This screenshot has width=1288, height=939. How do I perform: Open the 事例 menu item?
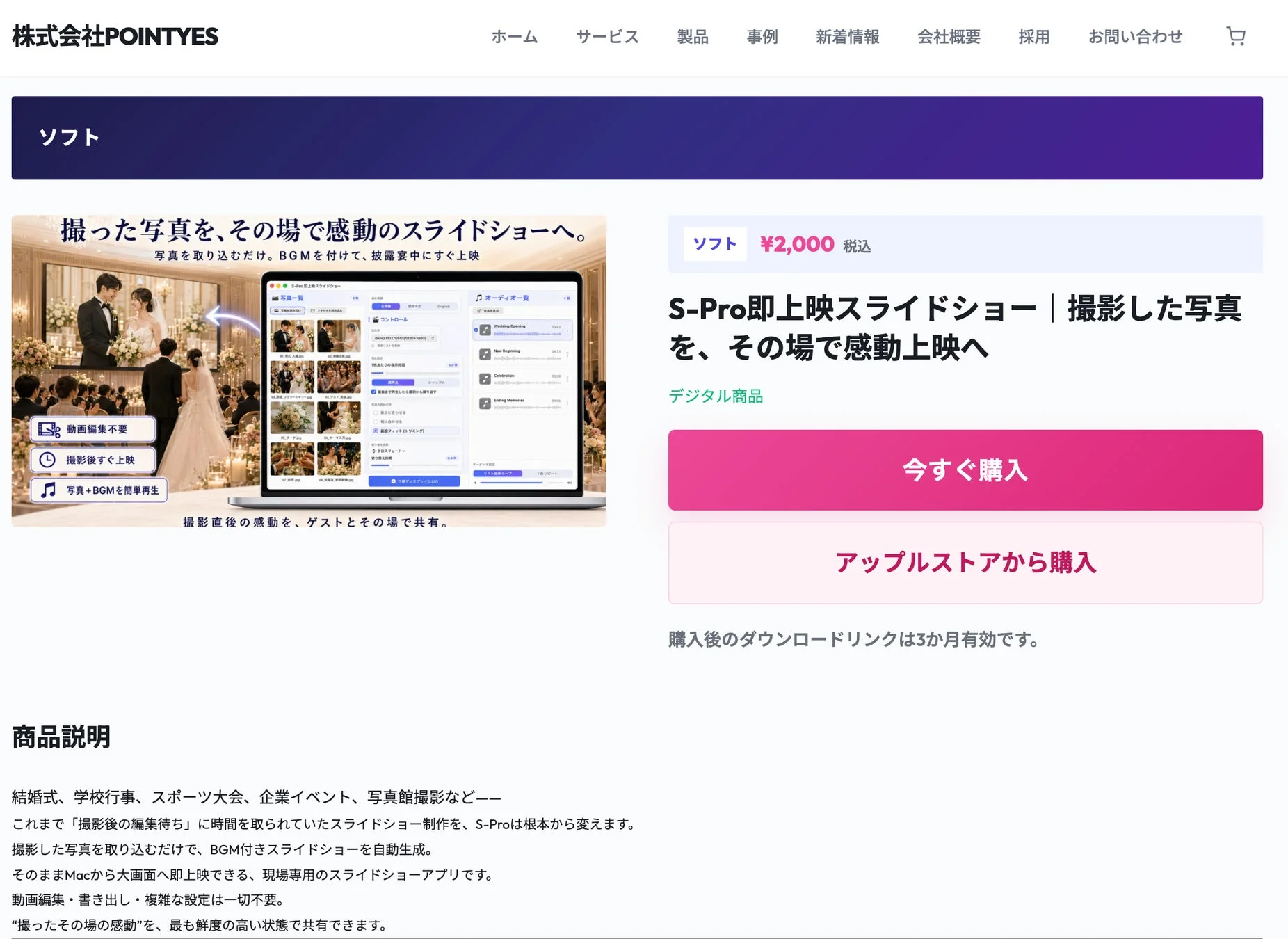click(762, 37)
